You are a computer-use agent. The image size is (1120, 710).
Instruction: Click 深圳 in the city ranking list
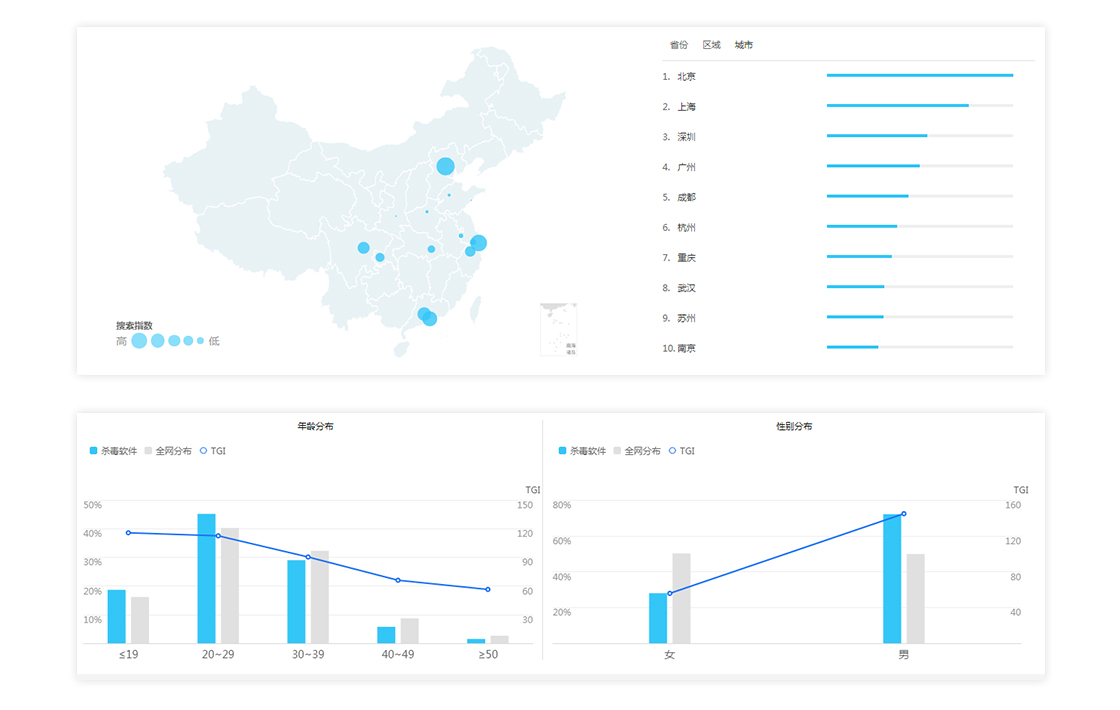[x=686, y=137]
